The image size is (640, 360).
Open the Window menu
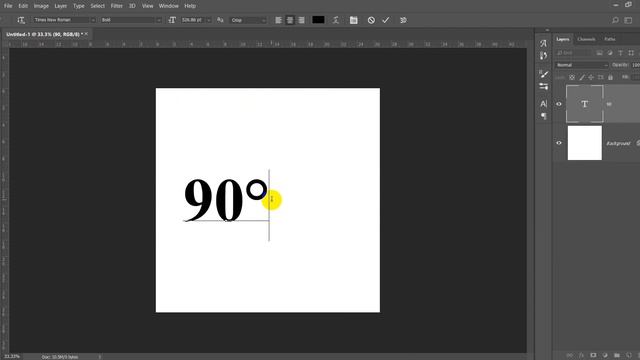click(169, 6)
